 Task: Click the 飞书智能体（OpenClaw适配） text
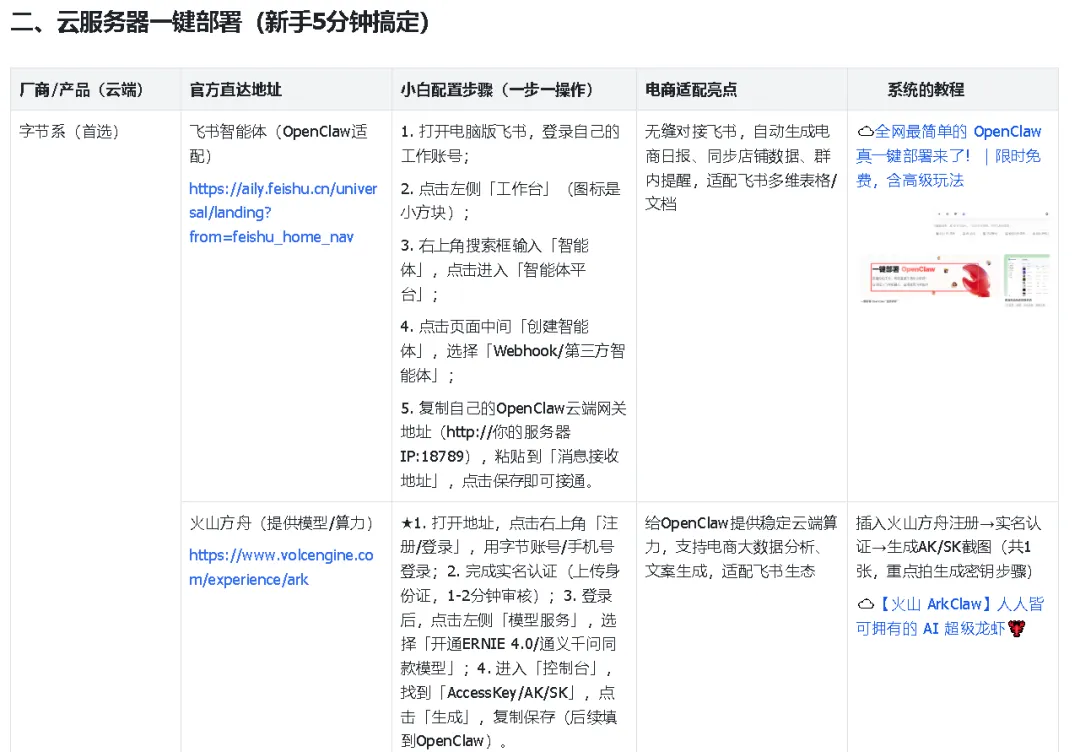coord(278,143)
